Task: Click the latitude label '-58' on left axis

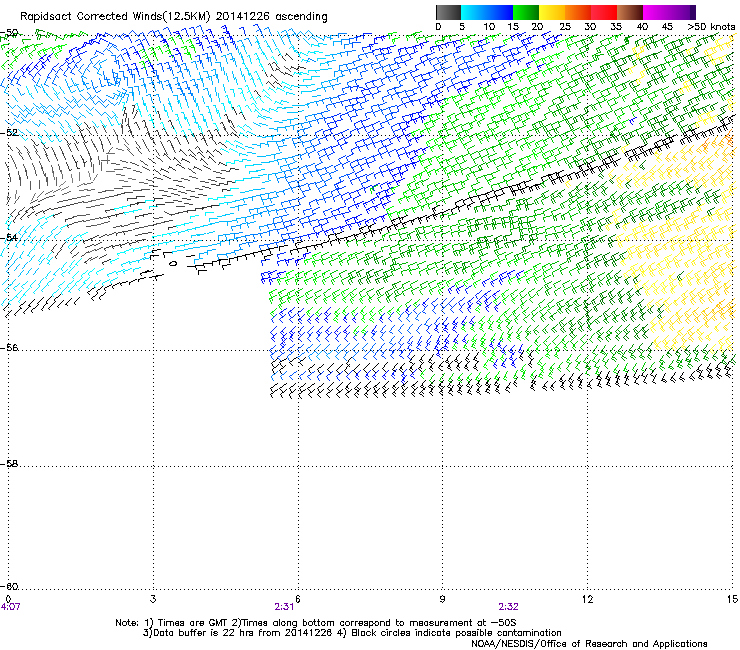Action: pyautogui.click(x=9, y=464)
